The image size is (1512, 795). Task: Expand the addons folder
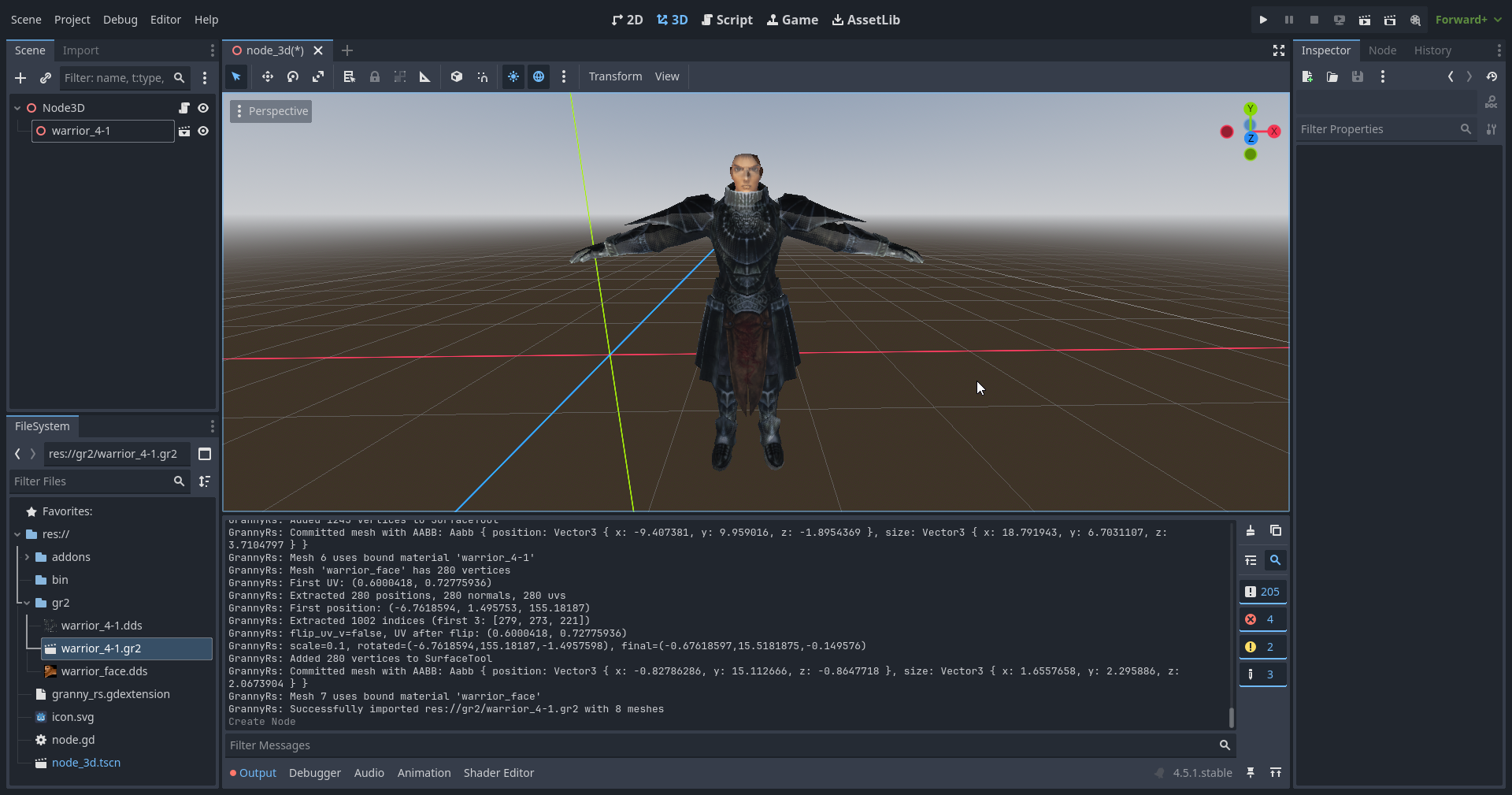pos(27,557)
